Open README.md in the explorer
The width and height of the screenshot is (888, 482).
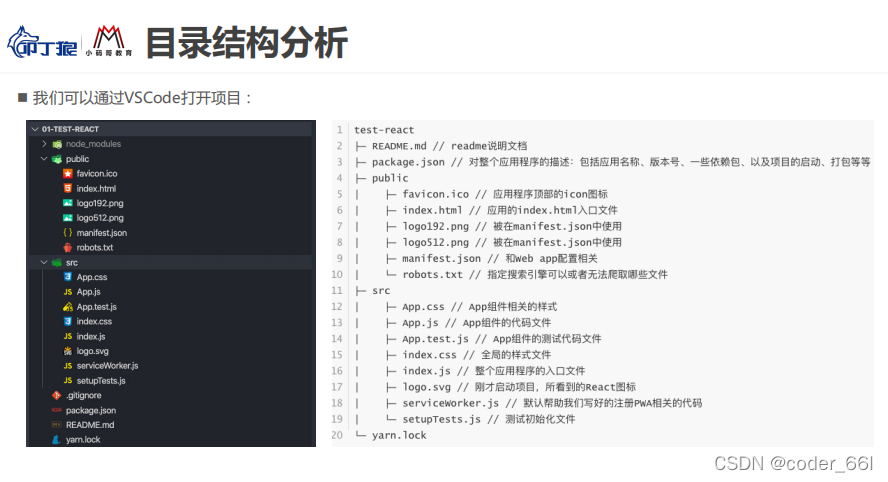click(x=90, y=425)
